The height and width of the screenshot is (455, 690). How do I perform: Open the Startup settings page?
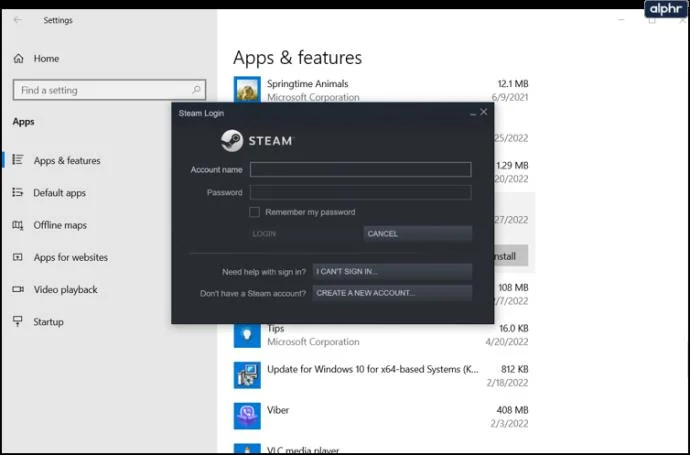48,322
